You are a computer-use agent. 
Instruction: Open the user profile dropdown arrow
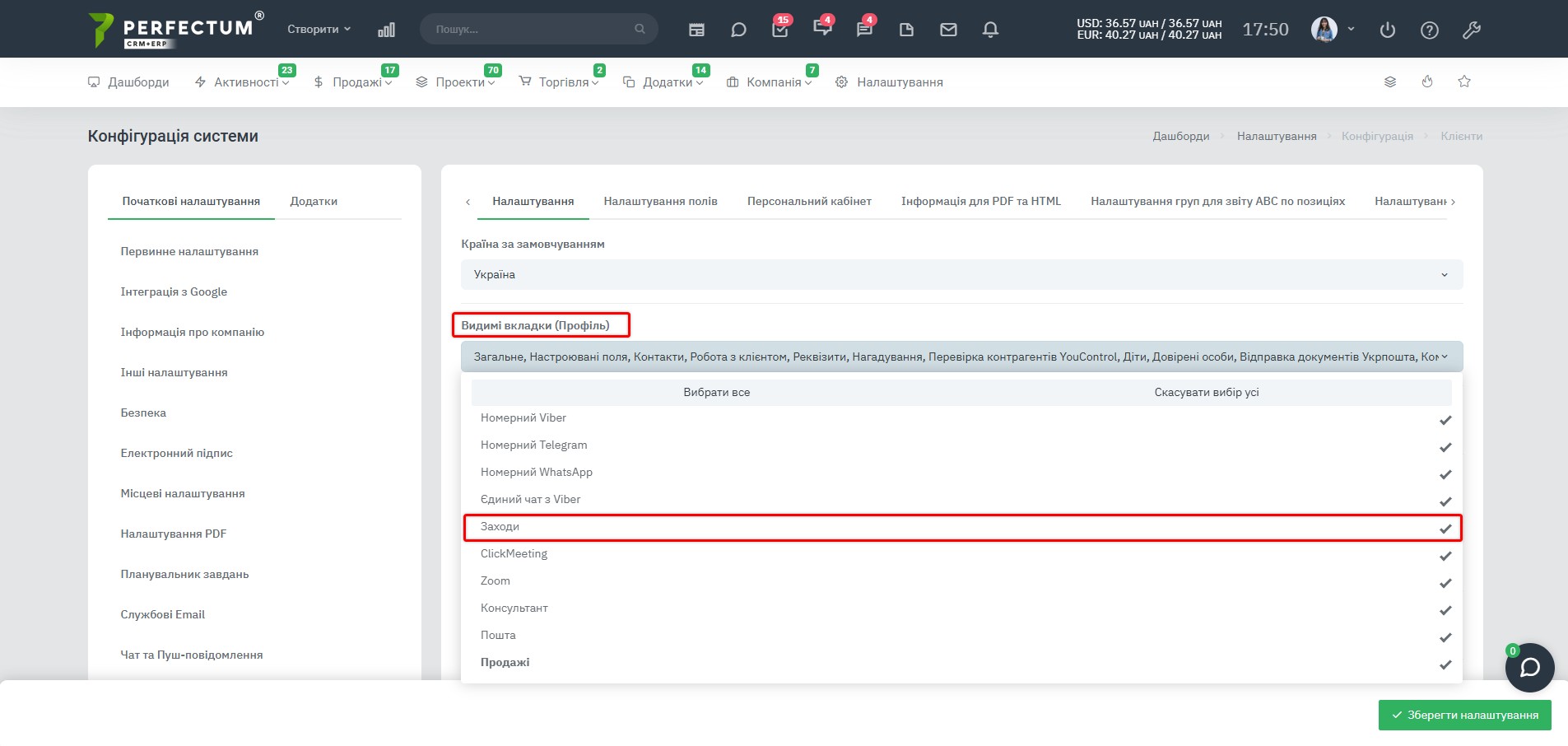point(1351,29)
